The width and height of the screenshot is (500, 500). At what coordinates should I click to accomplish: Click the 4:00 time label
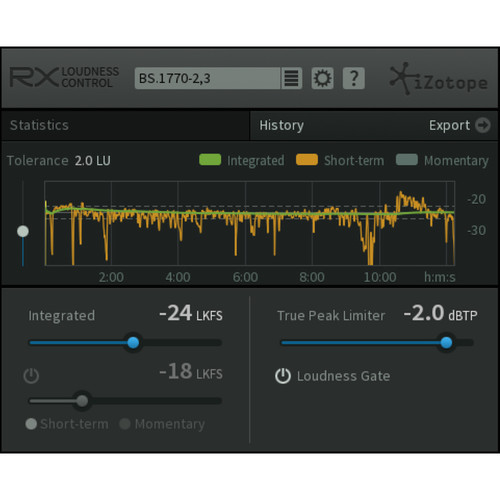[x=178, y=277]
